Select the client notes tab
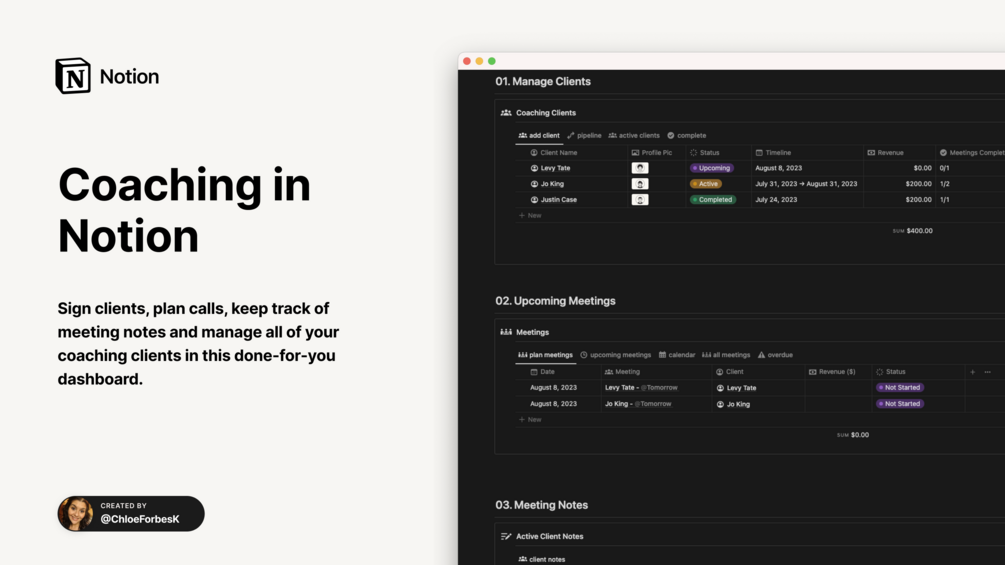This screenshot has width=1005, height=565. click(542, 559)
